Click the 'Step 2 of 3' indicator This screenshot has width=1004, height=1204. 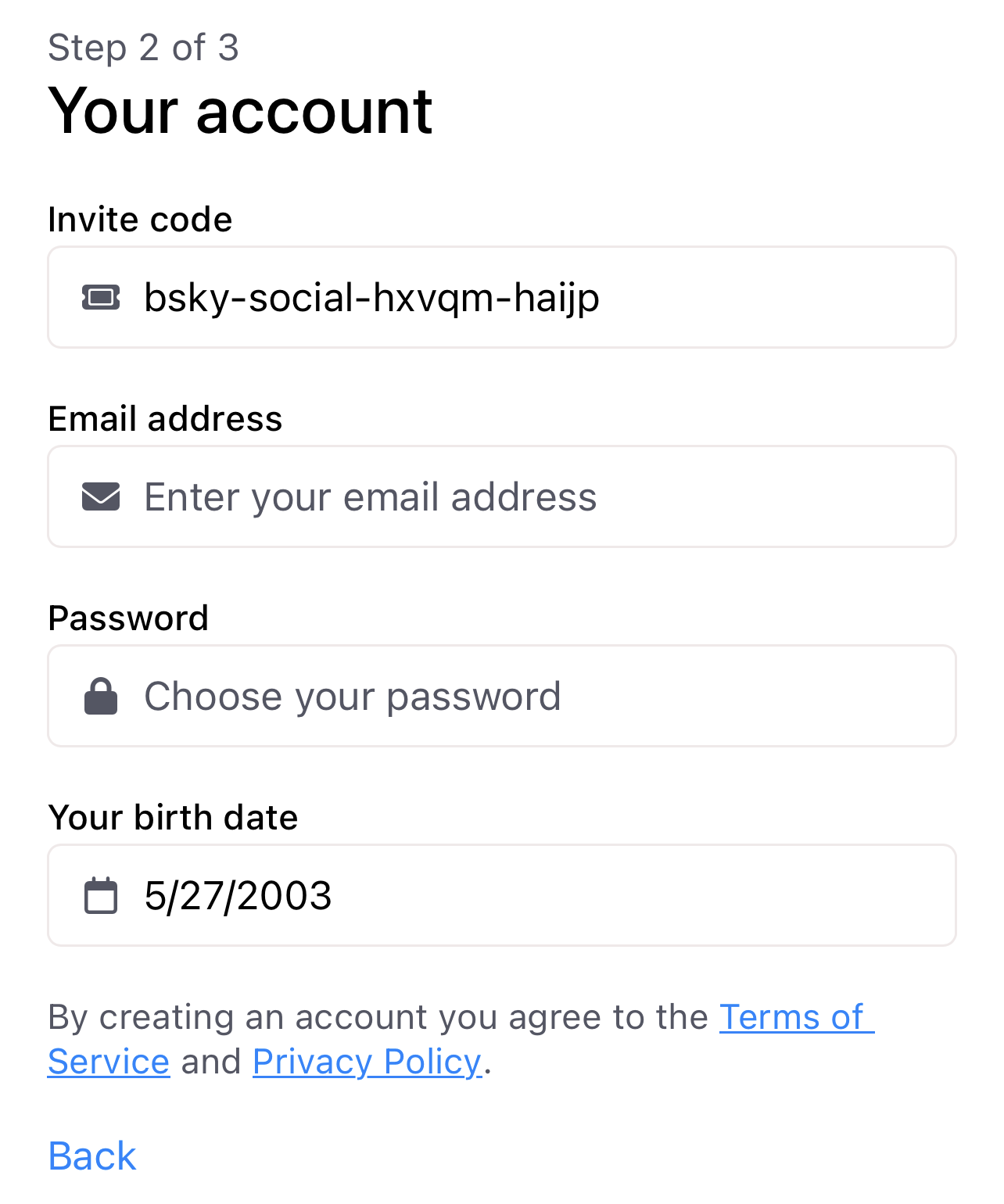pyautogui.click(x=143, y=48)
